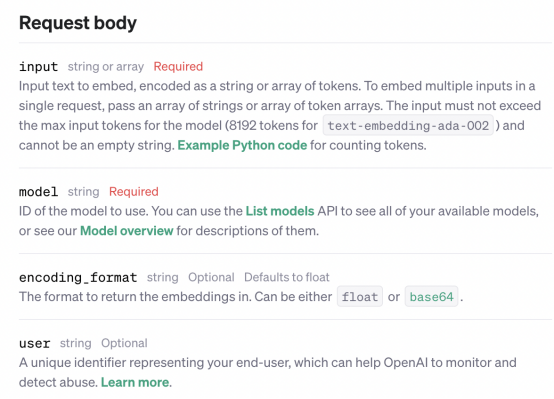Click the encoding_format parameter name
554x399 pixels.
click(78, 277)
